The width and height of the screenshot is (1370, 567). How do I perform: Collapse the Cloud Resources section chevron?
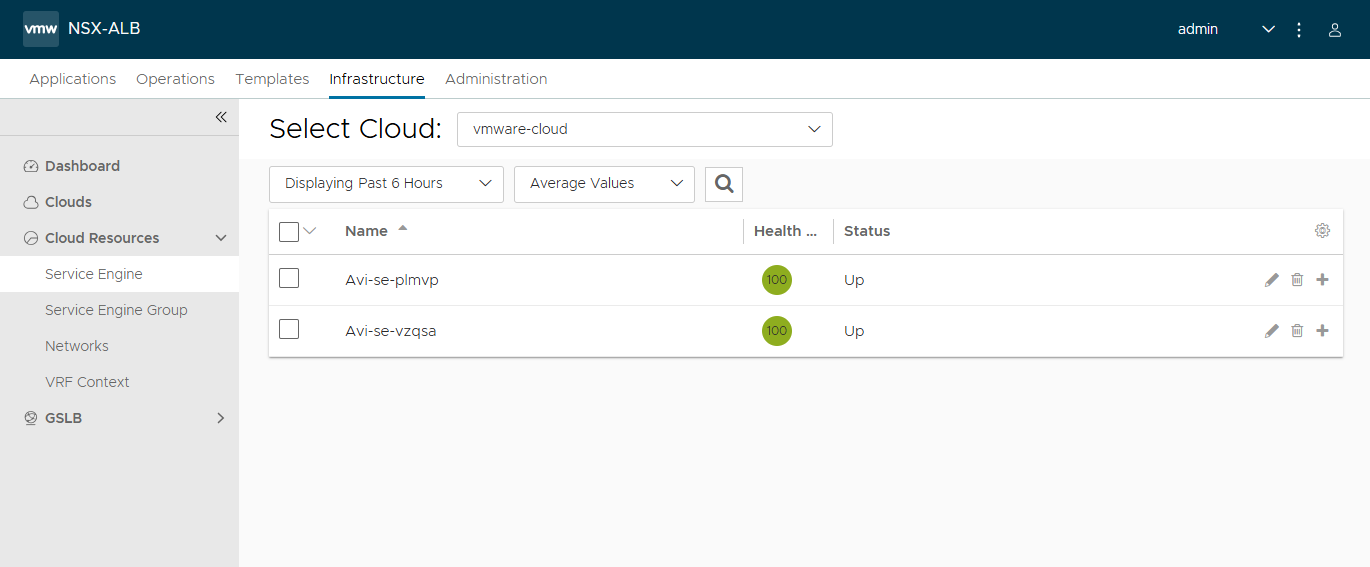point(221,238)
